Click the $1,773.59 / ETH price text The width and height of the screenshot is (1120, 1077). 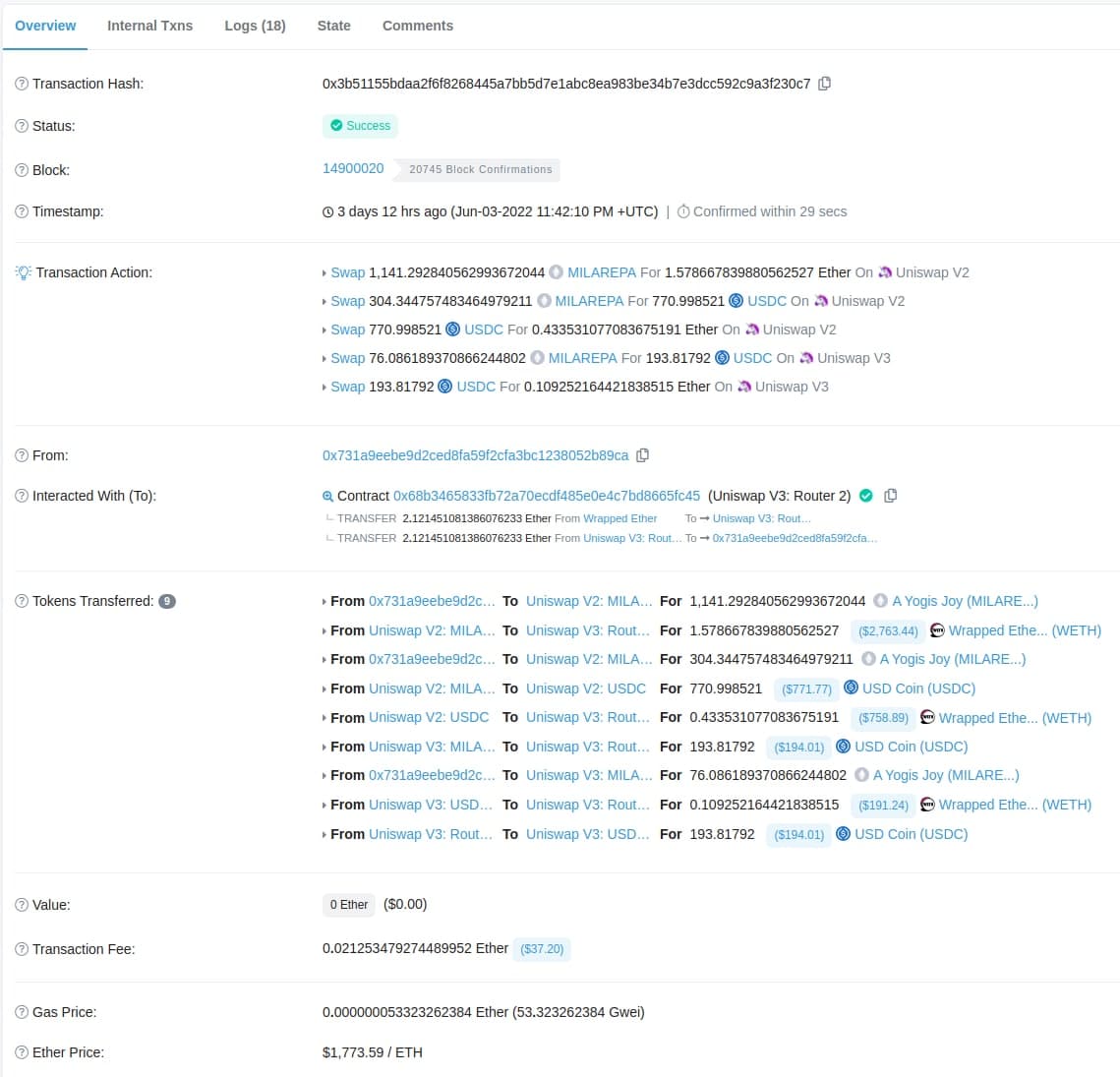click(x=372, y=1052)
